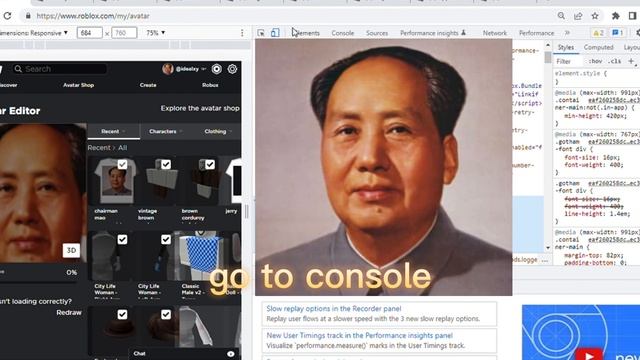This screenshot has height=360, width=640.
Task: Click the @idealry profile avatar
Action: coord(168,69)
